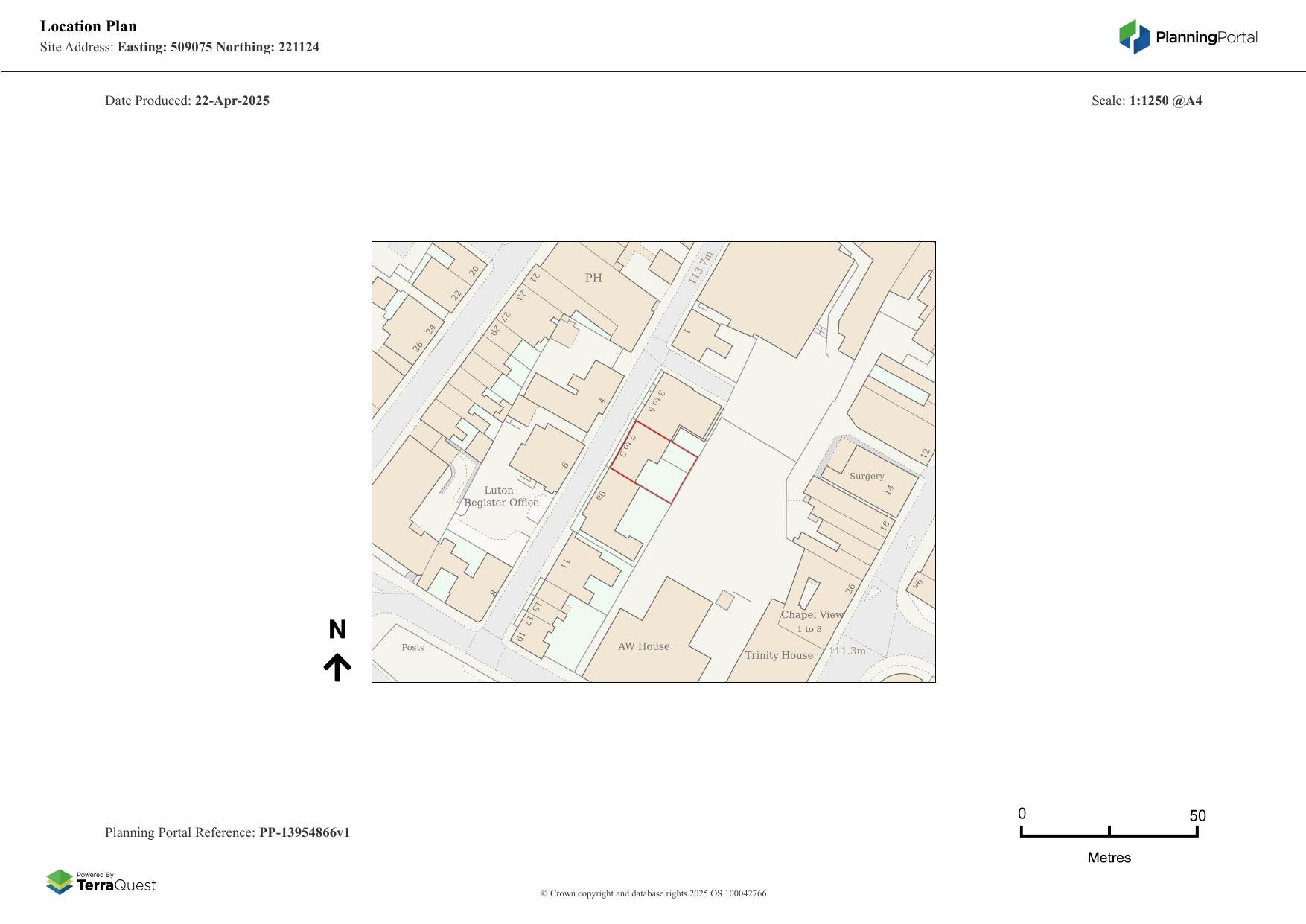
Task: Click the PH building label
Action: [x=592, y=278]
